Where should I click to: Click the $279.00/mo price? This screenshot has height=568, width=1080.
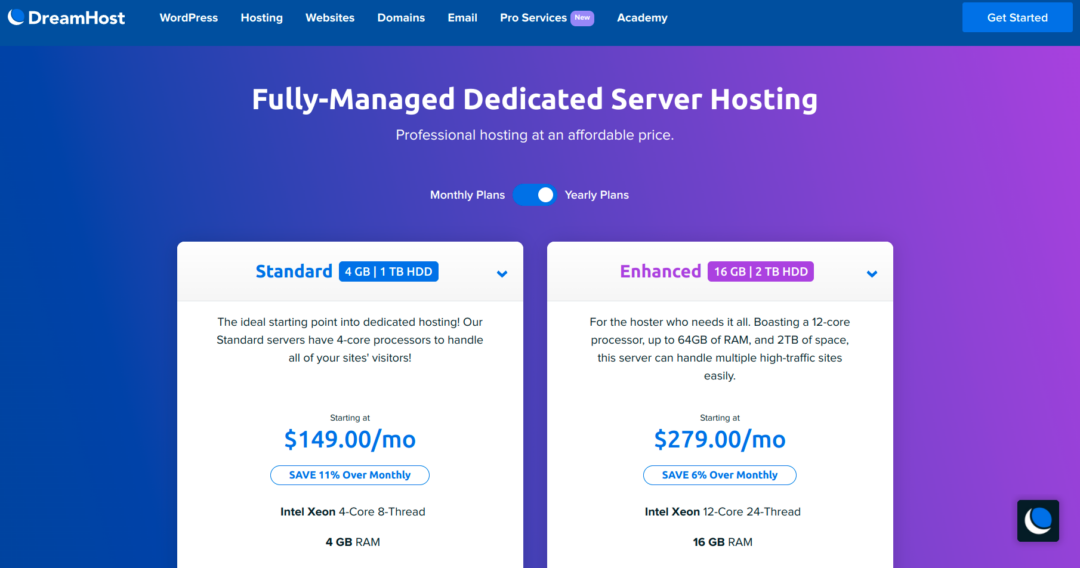click(x=720, y=439)
